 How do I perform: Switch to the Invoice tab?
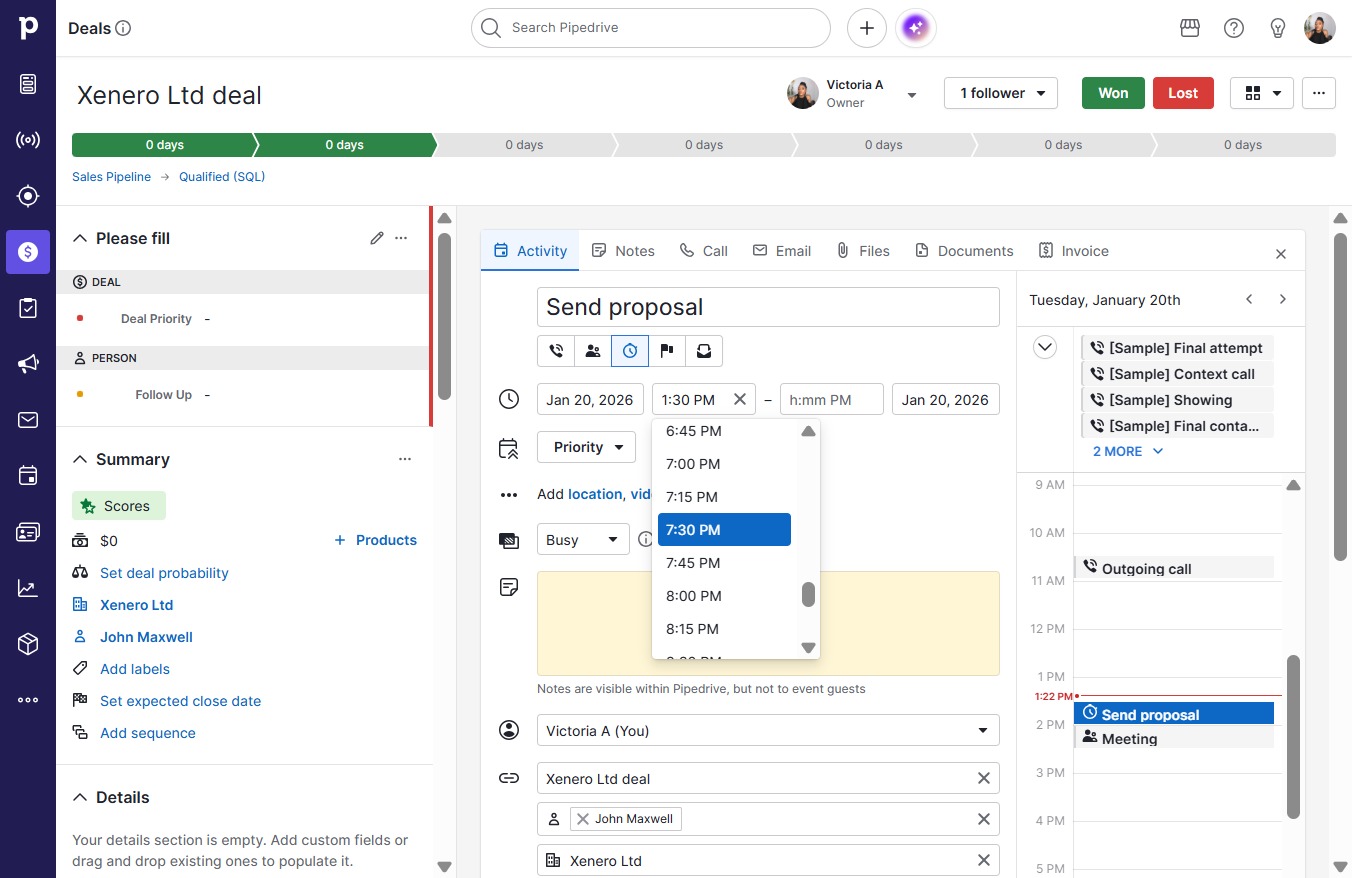(x=1073, y=251)
